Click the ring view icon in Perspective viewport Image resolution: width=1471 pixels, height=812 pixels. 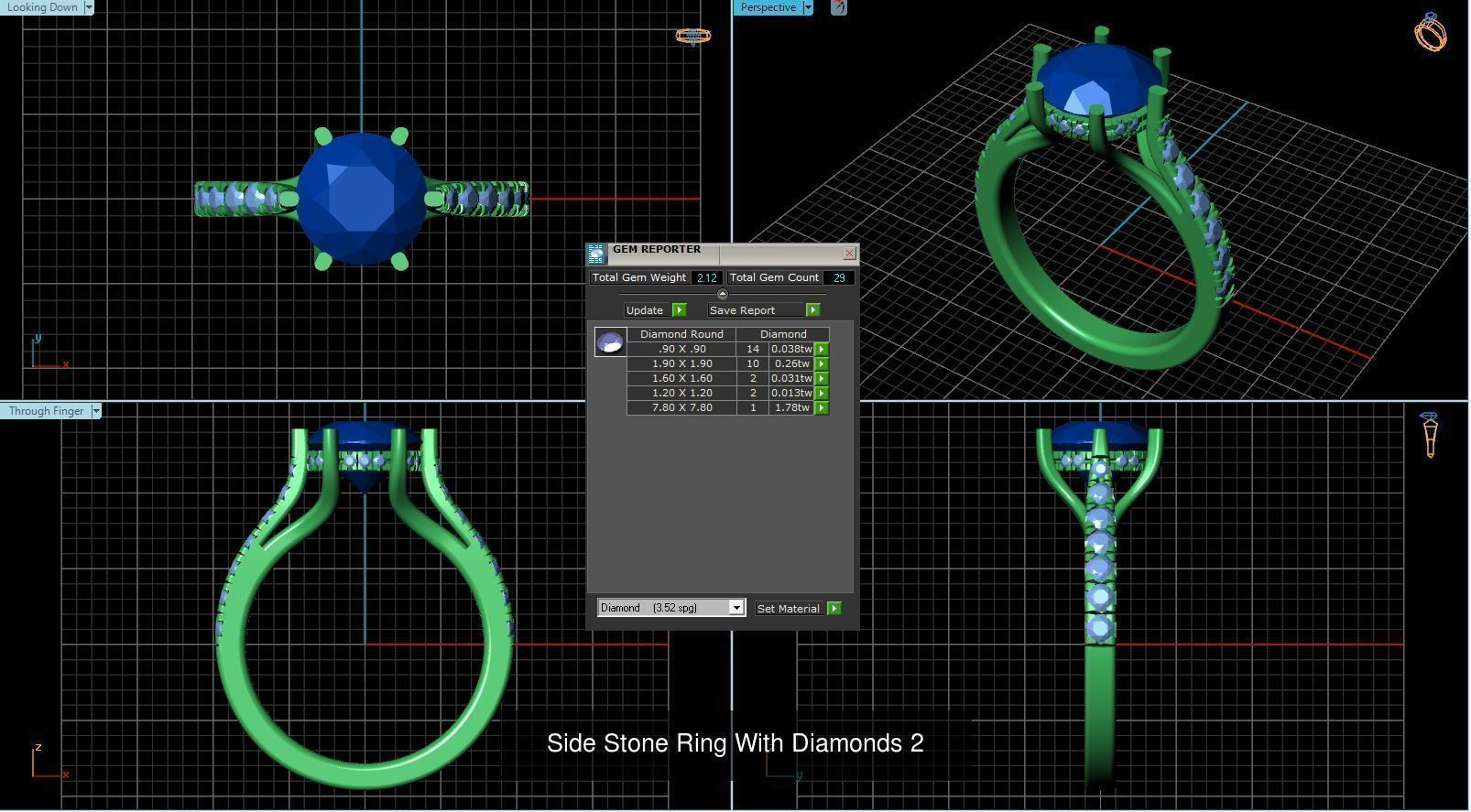(1431, 32)
